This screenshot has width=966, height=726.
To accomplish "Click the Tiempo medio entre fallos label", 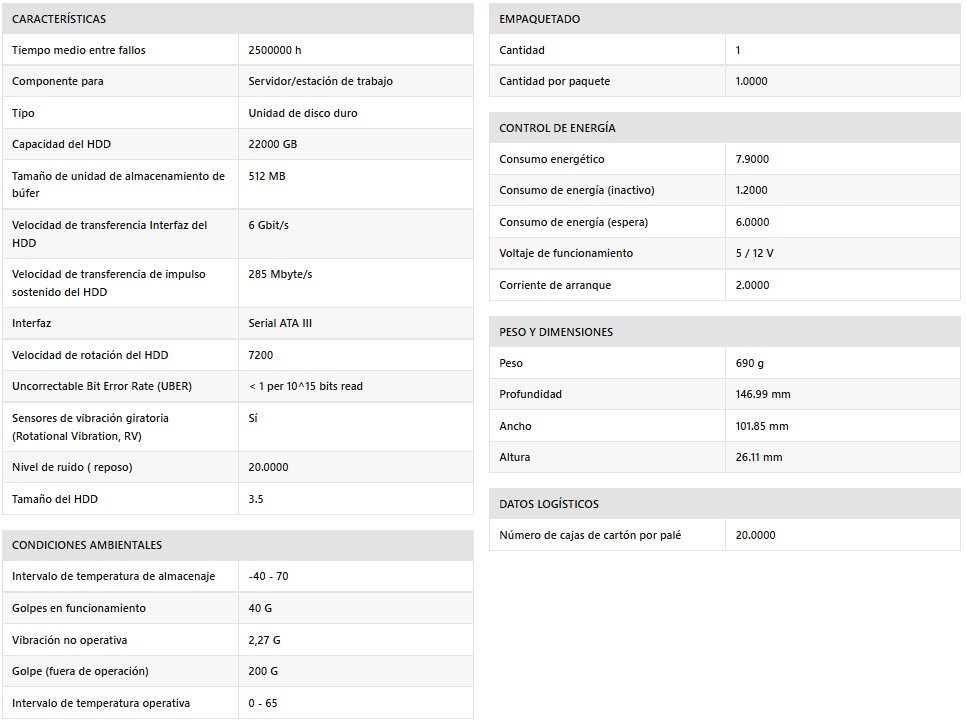I will pyautogui.click(x=79, y=50).
